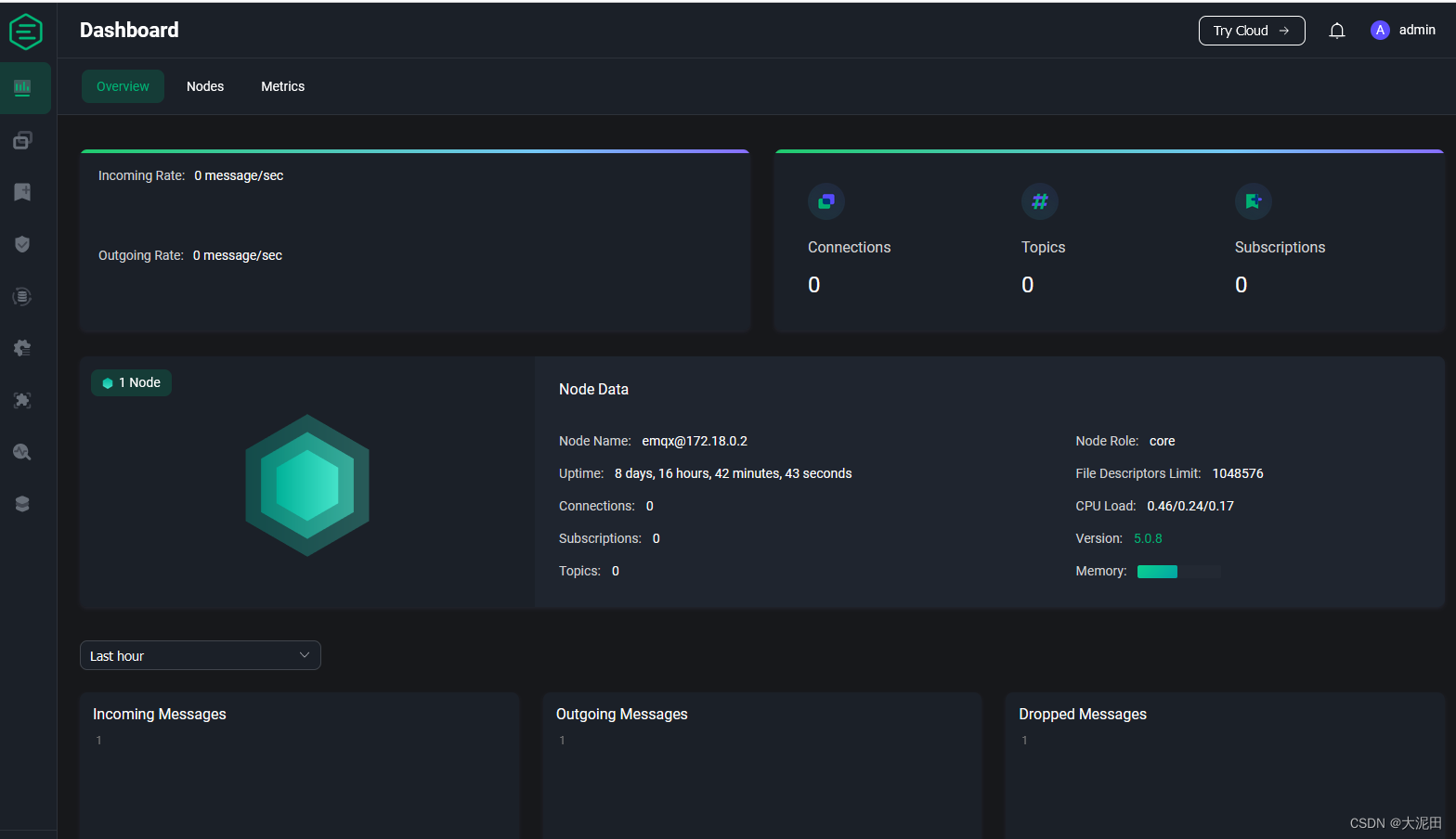Click the admin avatar circle icon
The width and height of the screenshot is (1456, 839).
tap(1380, 31)
